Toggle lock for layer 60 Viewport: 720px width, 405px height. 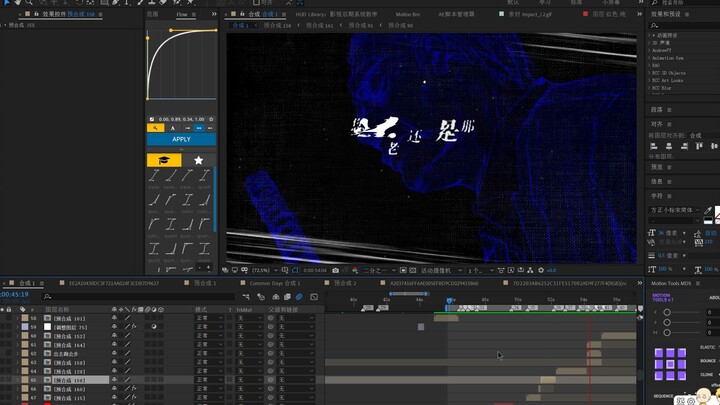[9, 336]
